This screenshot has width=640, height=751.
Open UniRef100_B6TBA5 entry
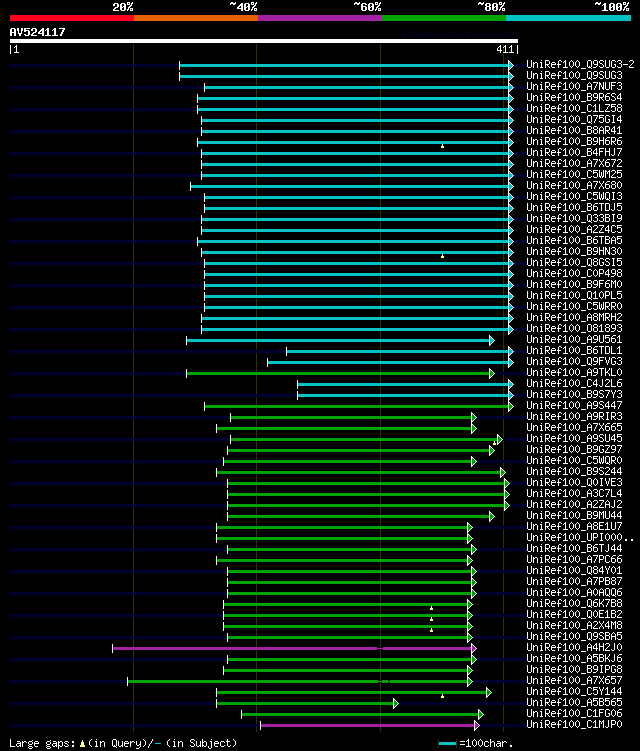(x=574, y=240)
